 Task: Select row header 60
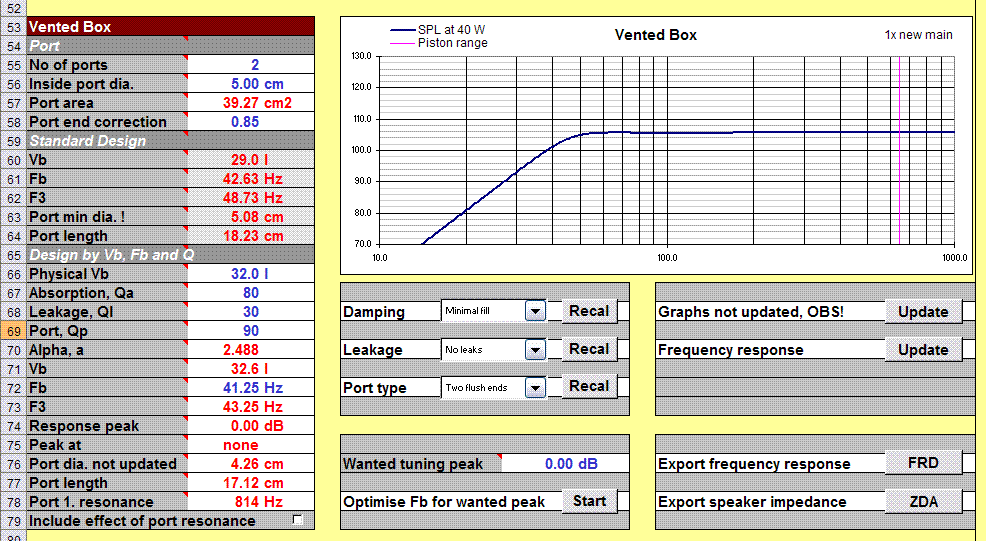pos(13,160)
